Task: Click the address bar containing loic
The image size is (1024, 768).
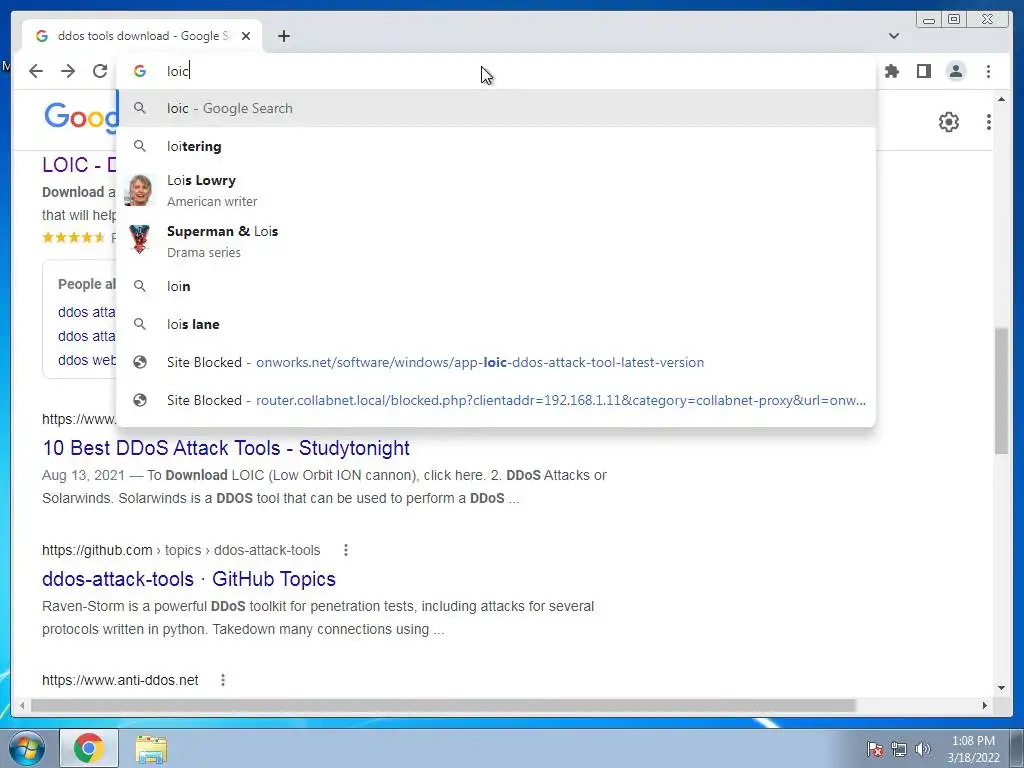Action: point(496,71)
